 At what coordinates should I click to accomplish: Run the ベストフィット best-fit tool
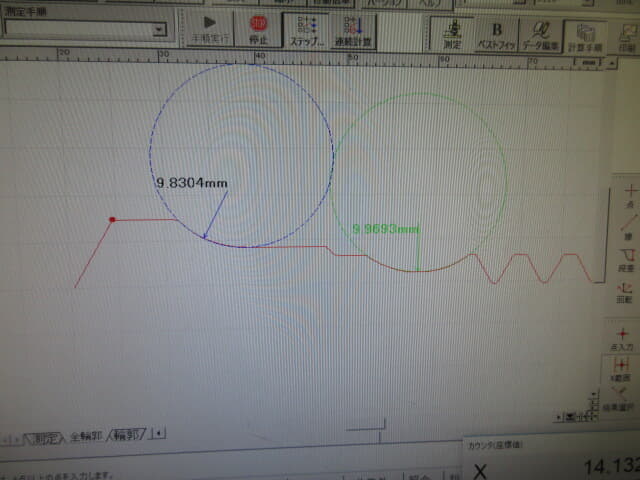(x=496, y=35)
